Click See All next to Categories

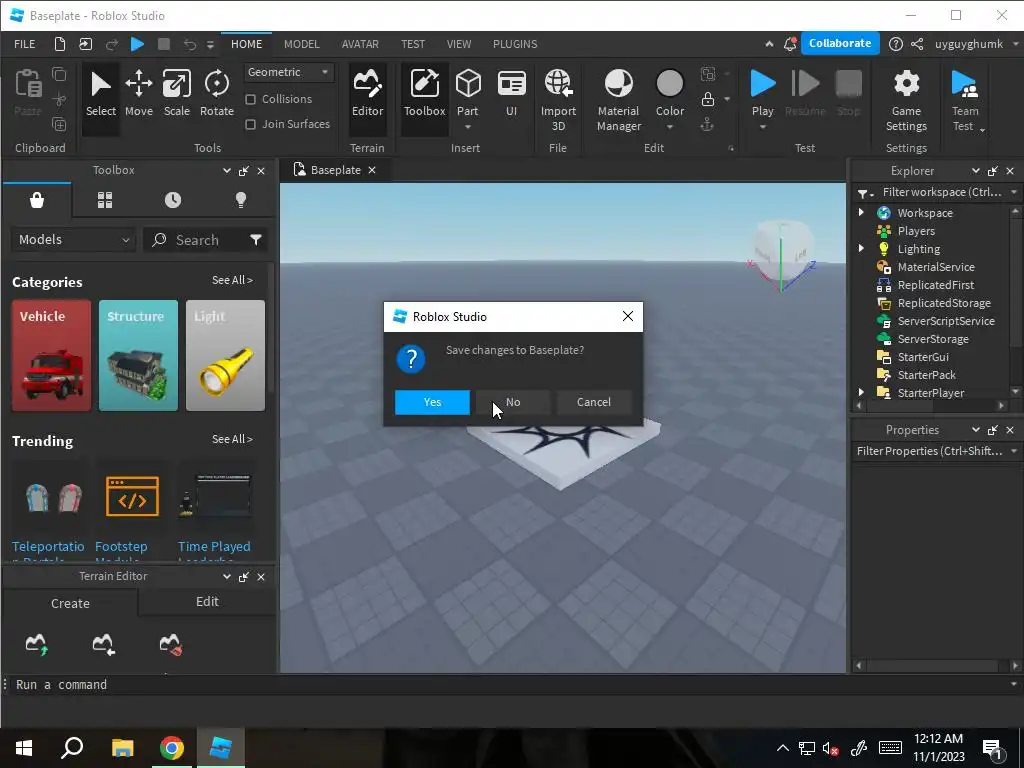click(x=232, y=280)
